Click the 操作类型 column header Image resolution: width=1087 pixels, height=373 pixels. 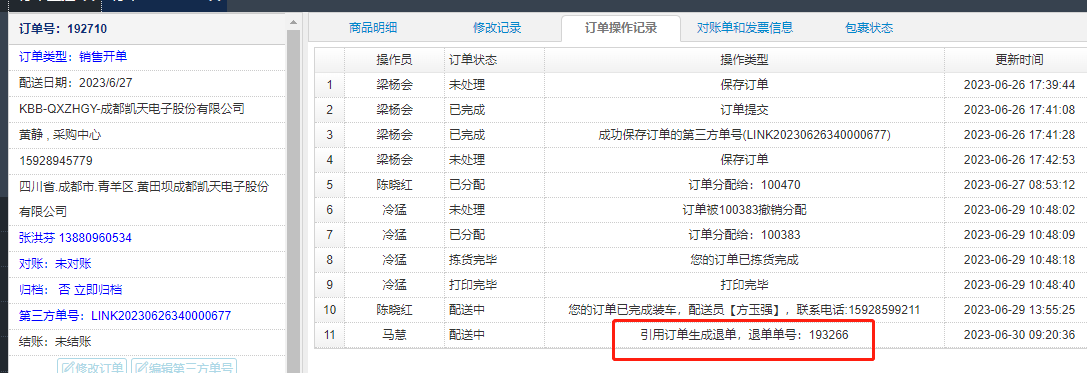coord(744,60)
